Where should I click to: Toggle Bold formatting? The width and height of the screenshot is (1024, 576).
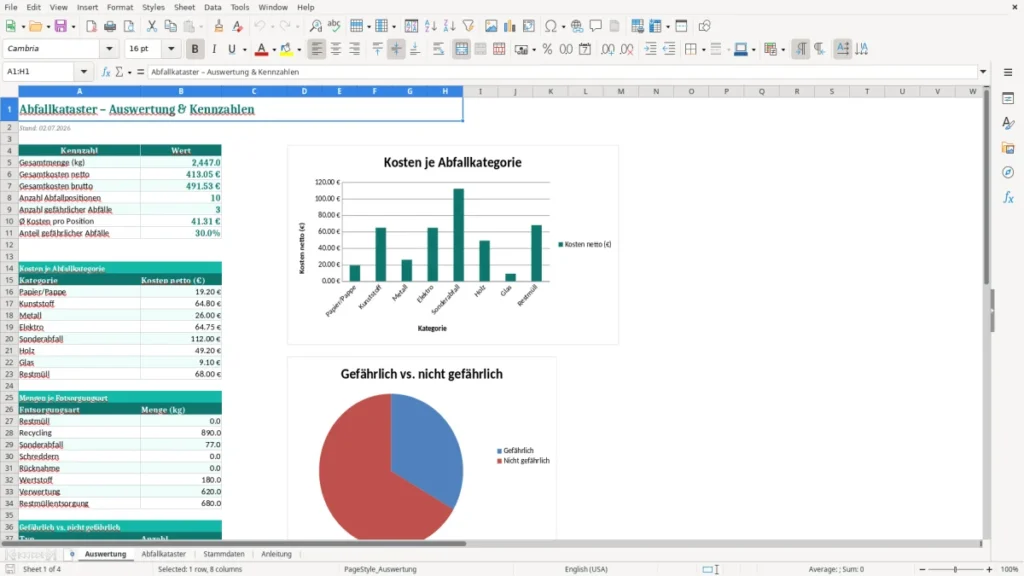pos(195,49)
